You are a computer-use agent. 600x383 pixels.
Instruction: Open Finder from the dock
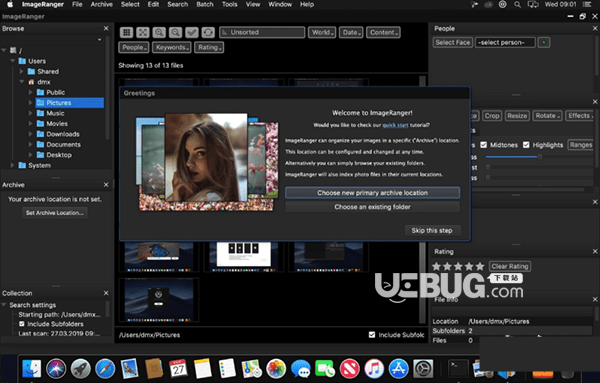click(x=31, y=368)
